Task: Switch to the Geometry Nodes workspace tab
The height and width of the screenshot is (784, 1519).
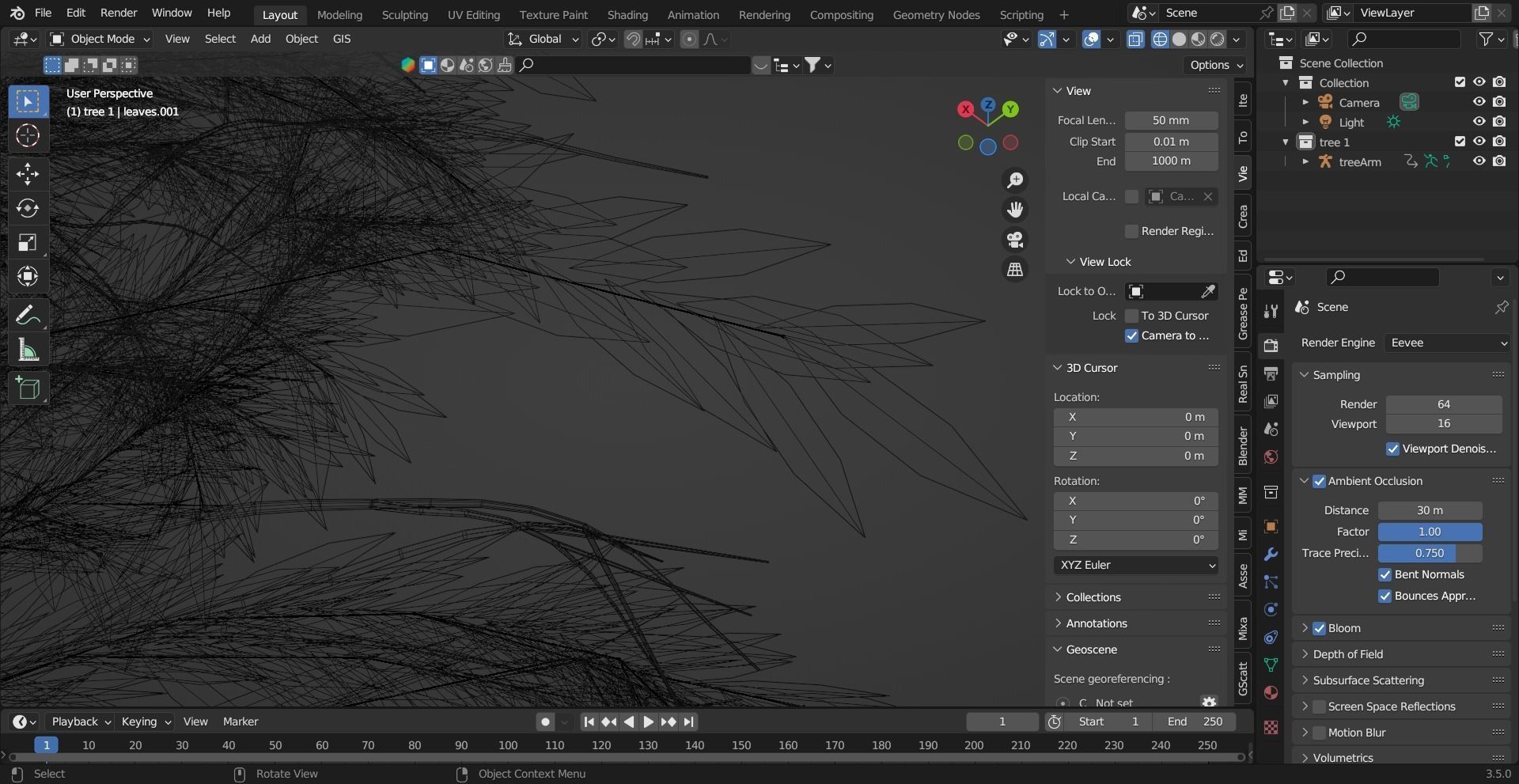Action: coord(936,14)
